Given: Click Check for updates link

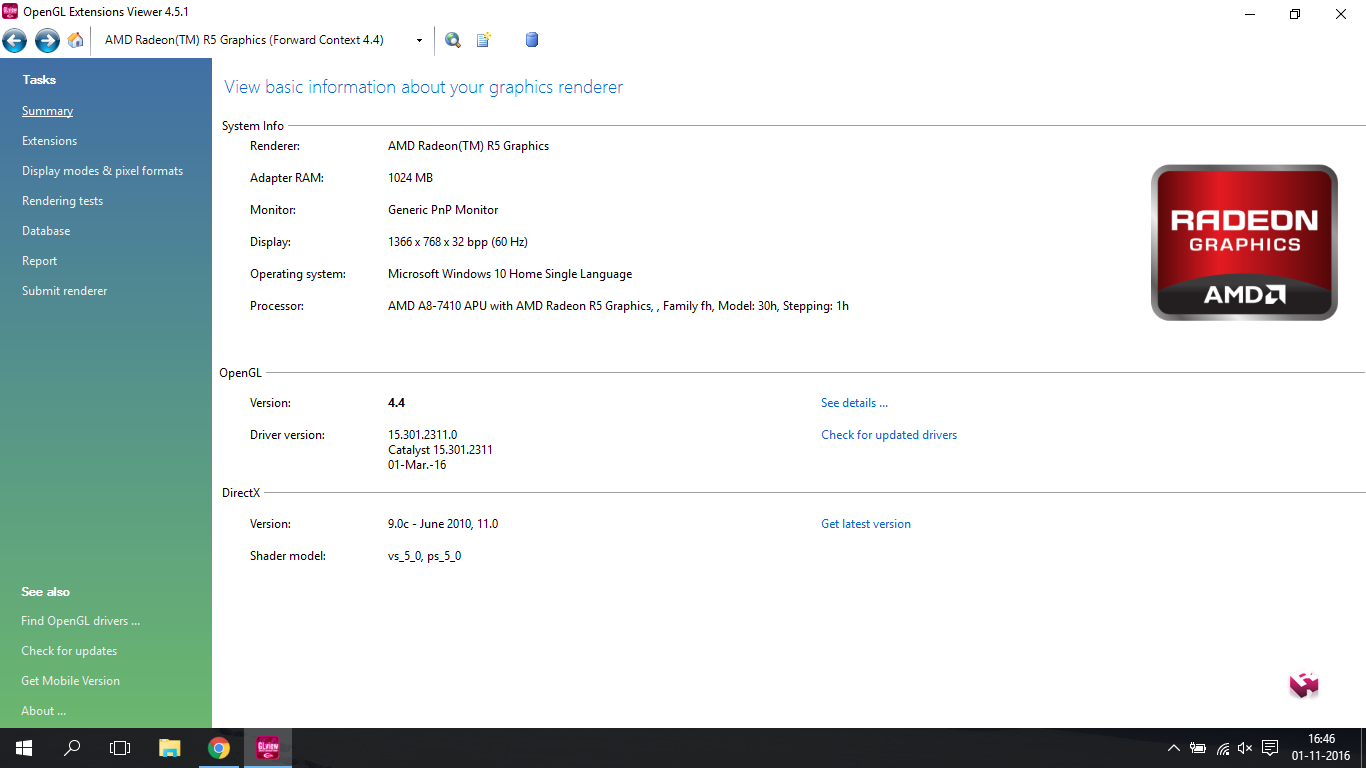Looking at the screenshot, I should coord(69,651).
